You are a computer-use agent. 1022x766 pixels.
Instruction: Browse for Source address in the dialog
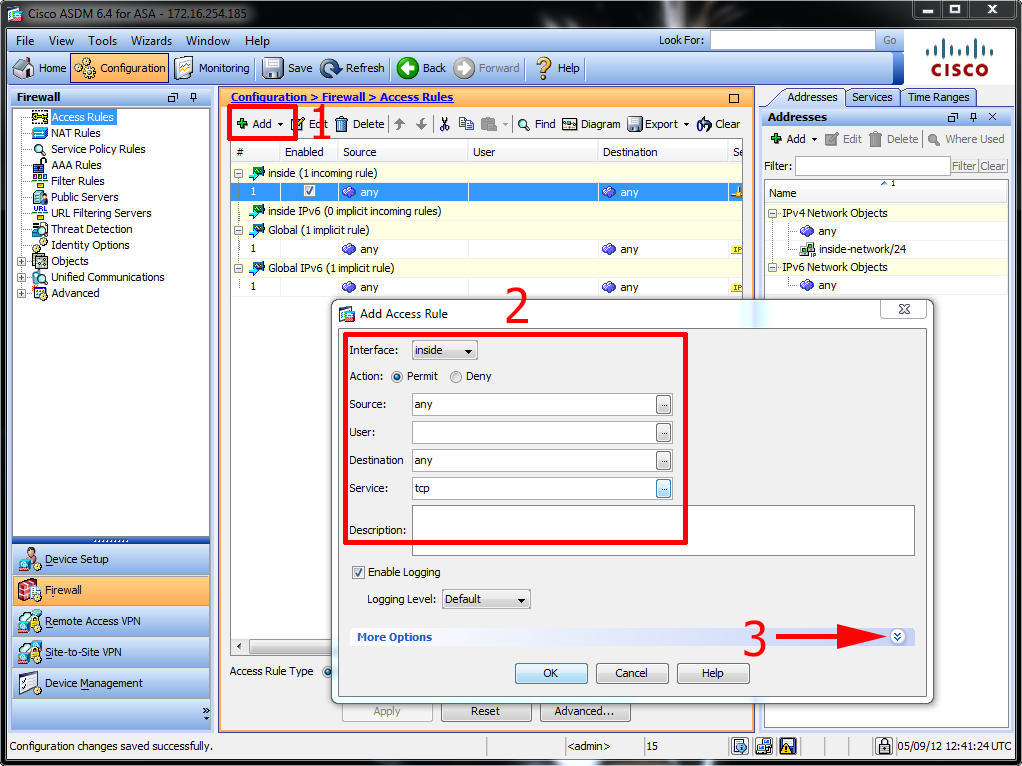pyautogui.click(x=664, y=405)
